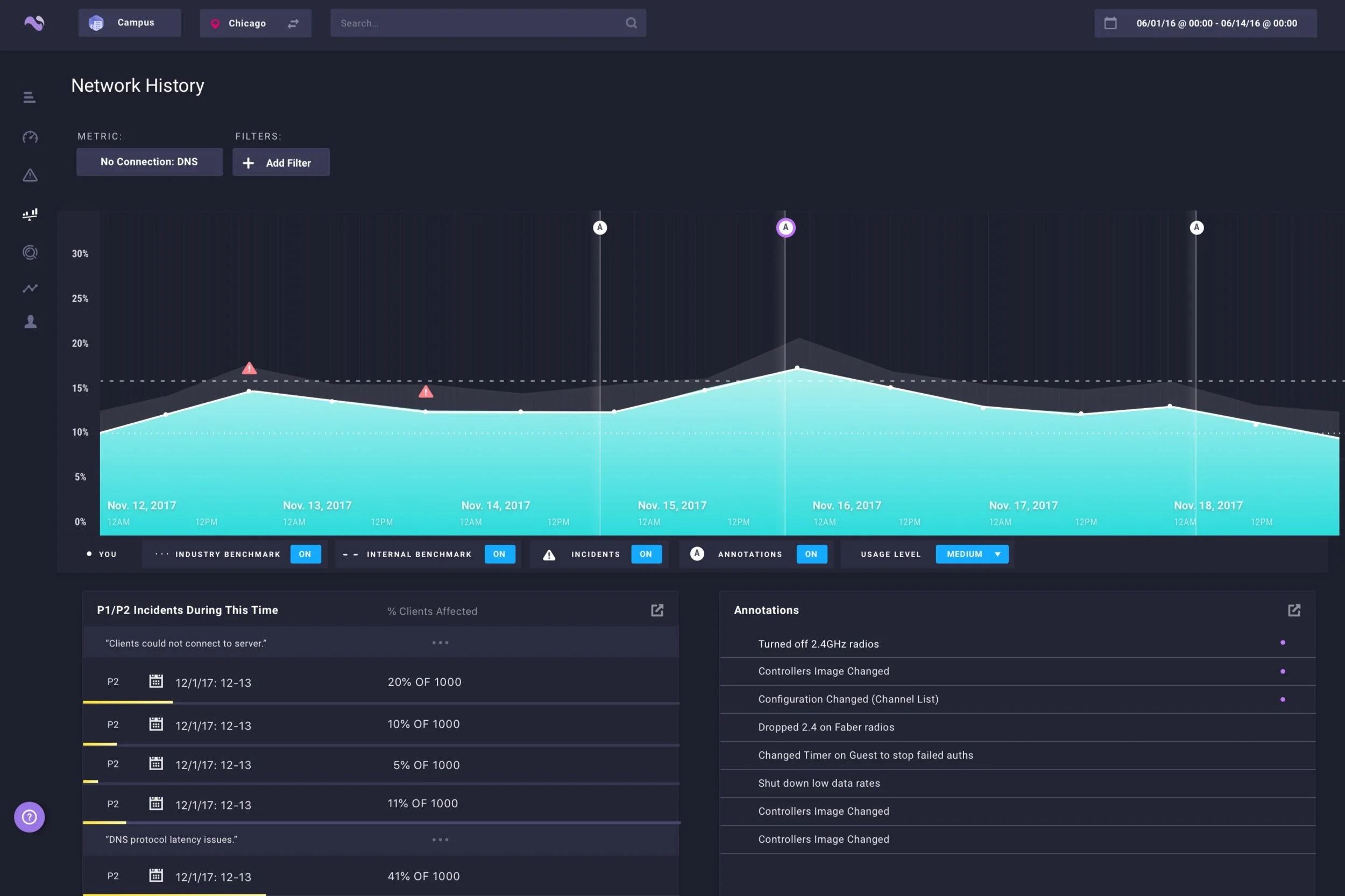Select the highlighted purple annotation marker on the chart
The image size is (1345, 896).
[785, 227]
